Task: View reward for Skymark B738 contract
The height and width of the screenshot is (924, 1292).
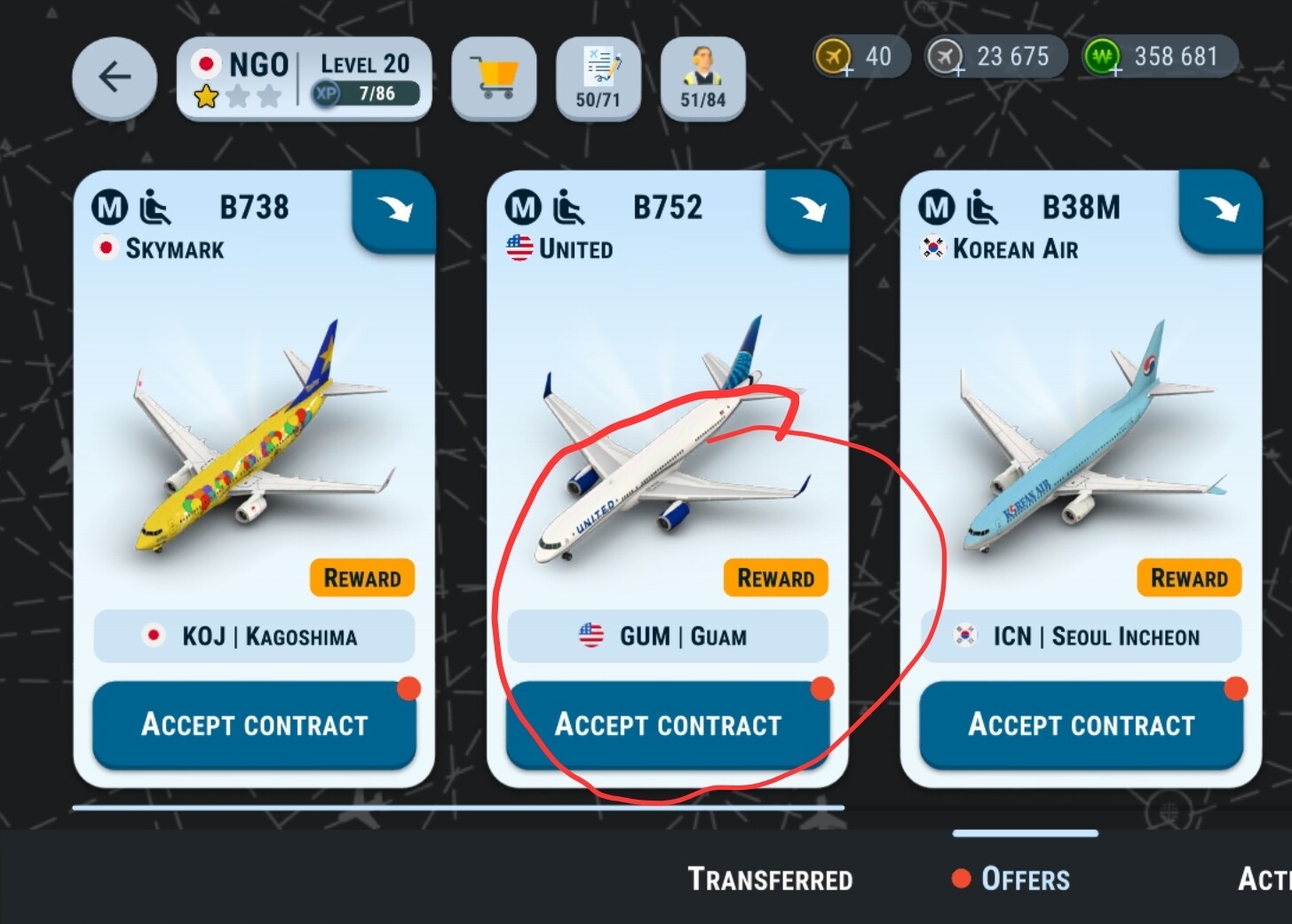Action: point(362,578)
